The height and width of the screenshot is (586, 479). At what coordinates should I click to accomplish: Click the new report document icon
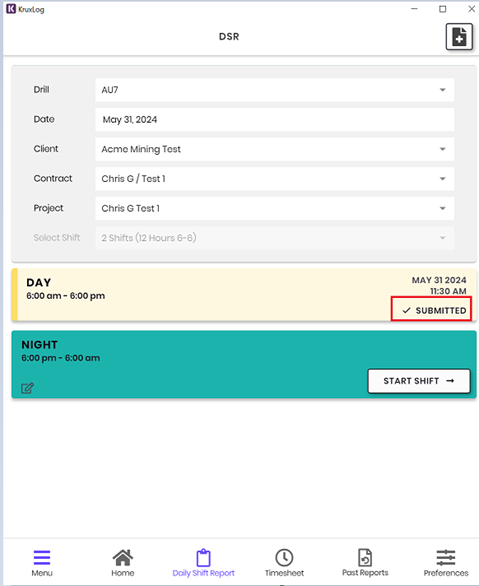(x=459, y=37)
